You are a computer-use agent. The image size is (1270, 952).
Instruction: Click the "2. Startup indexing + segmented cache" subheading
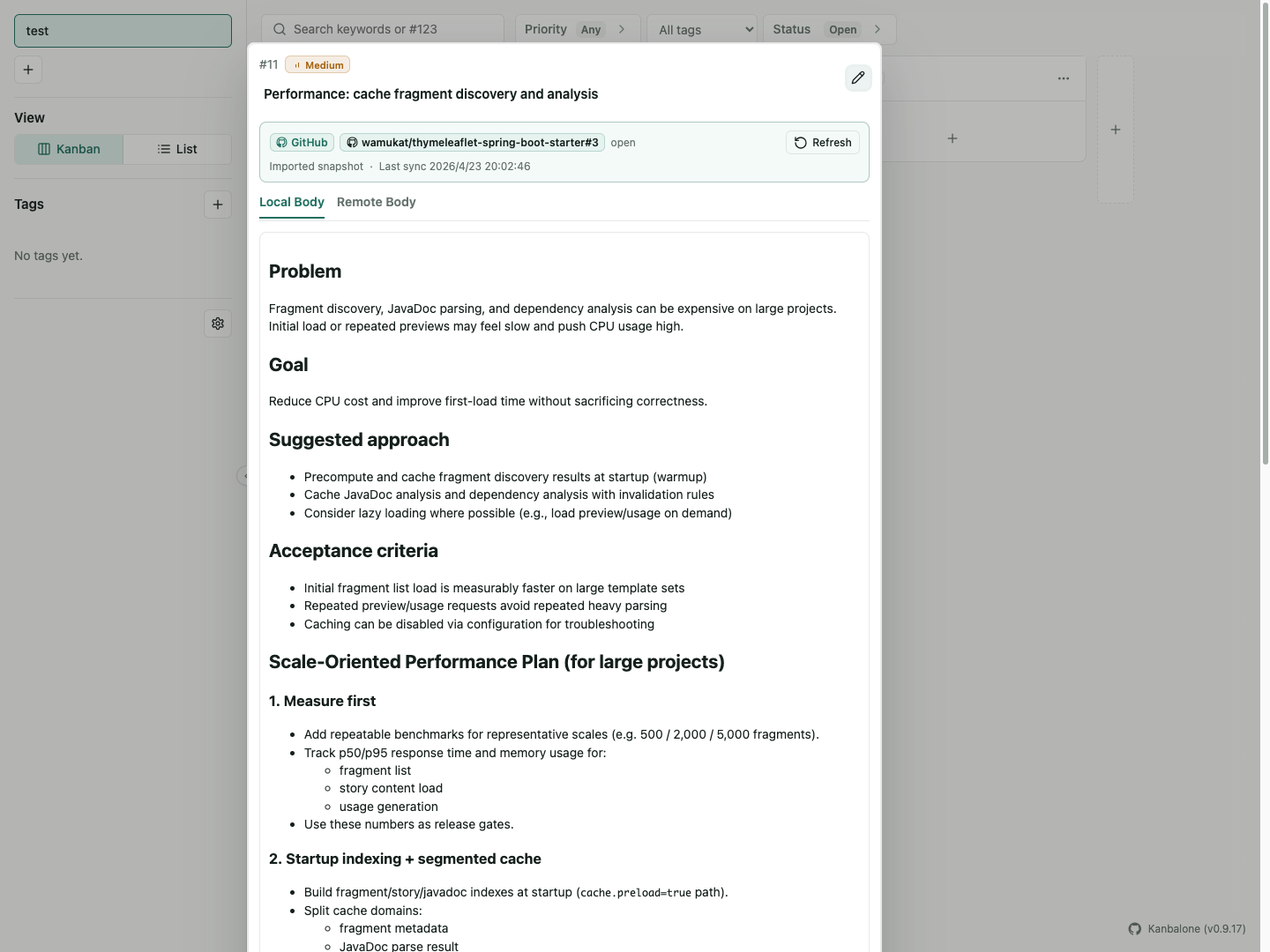tap(405, 859)
